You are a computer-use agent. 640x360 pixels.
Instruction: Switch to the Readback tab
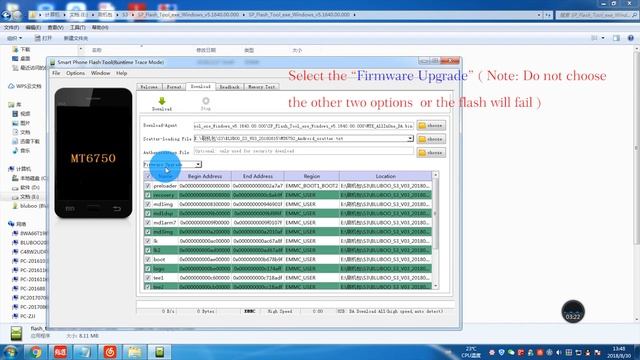pos(229,87)
